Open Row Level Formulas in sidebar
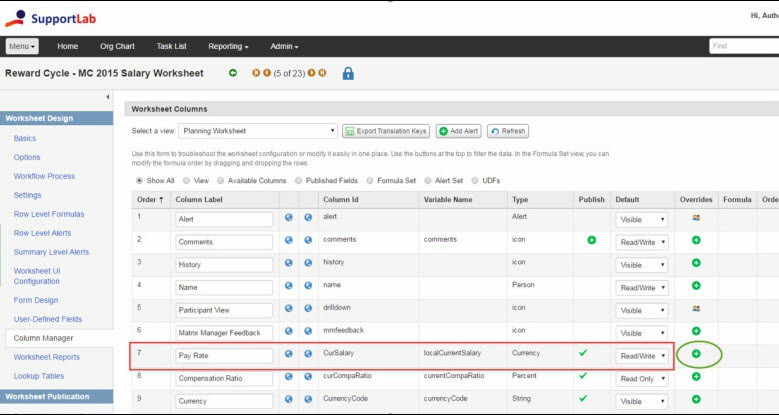Image resolution: width=779 pixels, height=415 pixels. (x=49, y=214)
